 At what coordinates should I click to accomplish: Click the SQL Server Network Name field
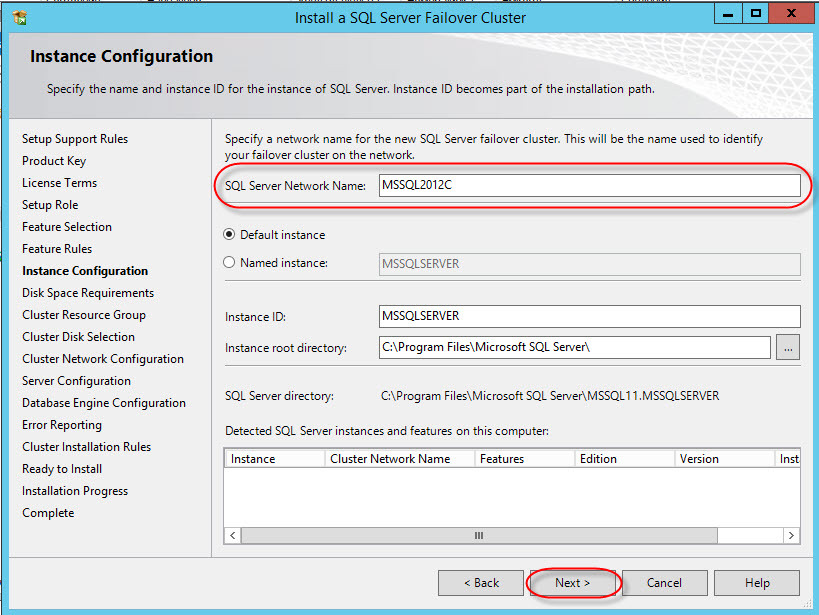point(589,186)
